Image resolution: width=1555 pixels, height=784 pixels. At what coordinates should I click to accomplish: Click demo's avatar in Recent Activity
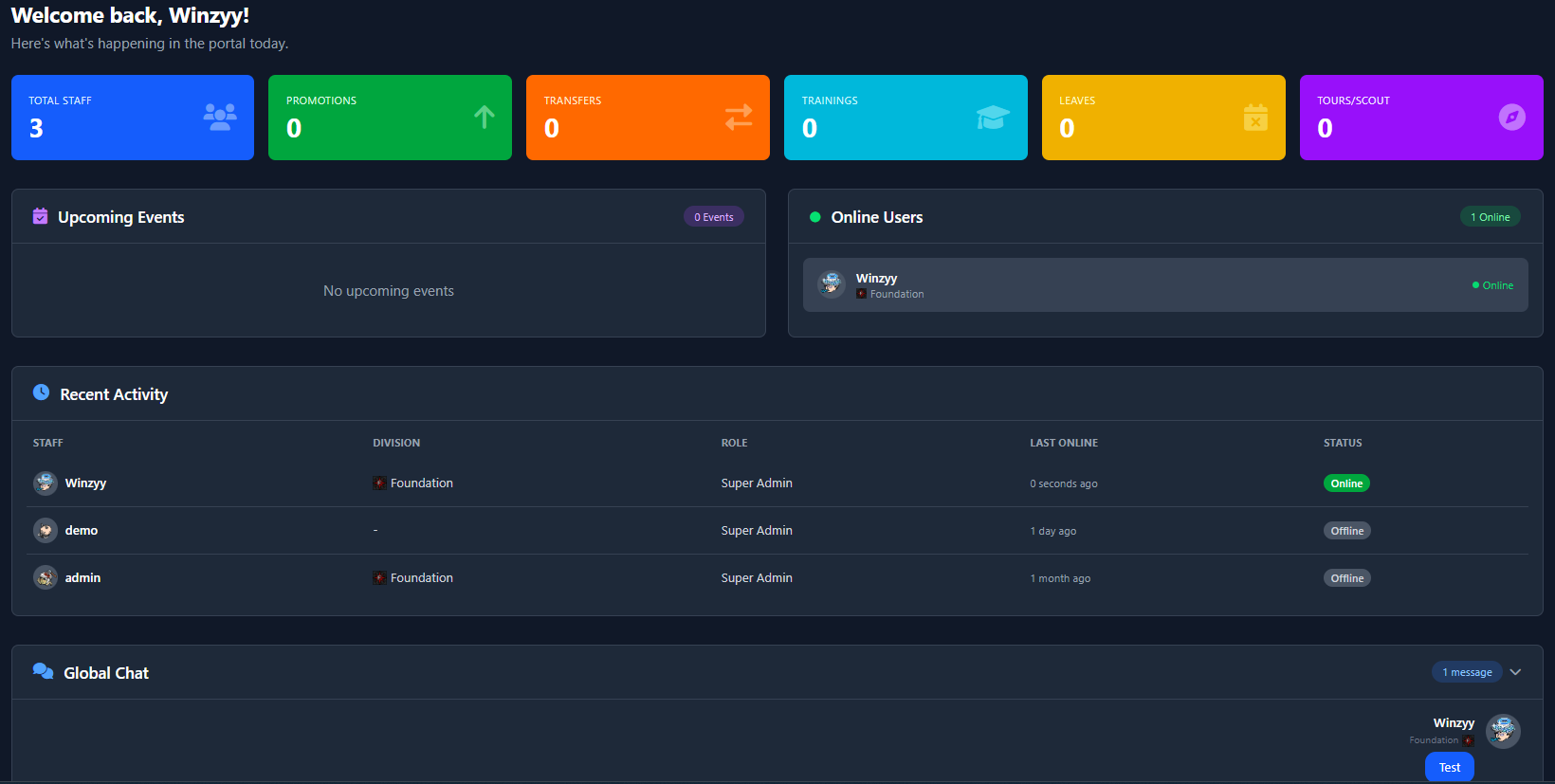point(46,530)
